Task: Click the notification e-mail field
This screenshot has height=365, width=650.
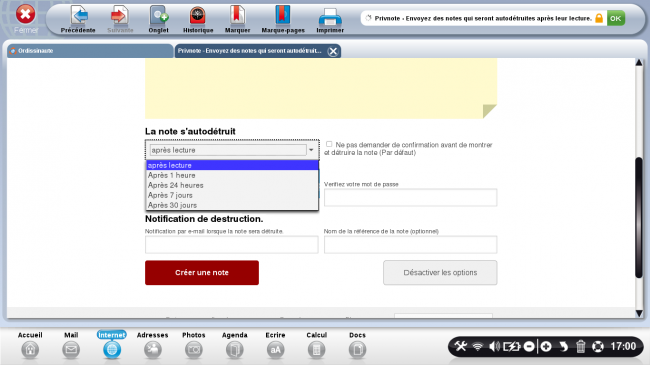Action: tap(232, 245)
